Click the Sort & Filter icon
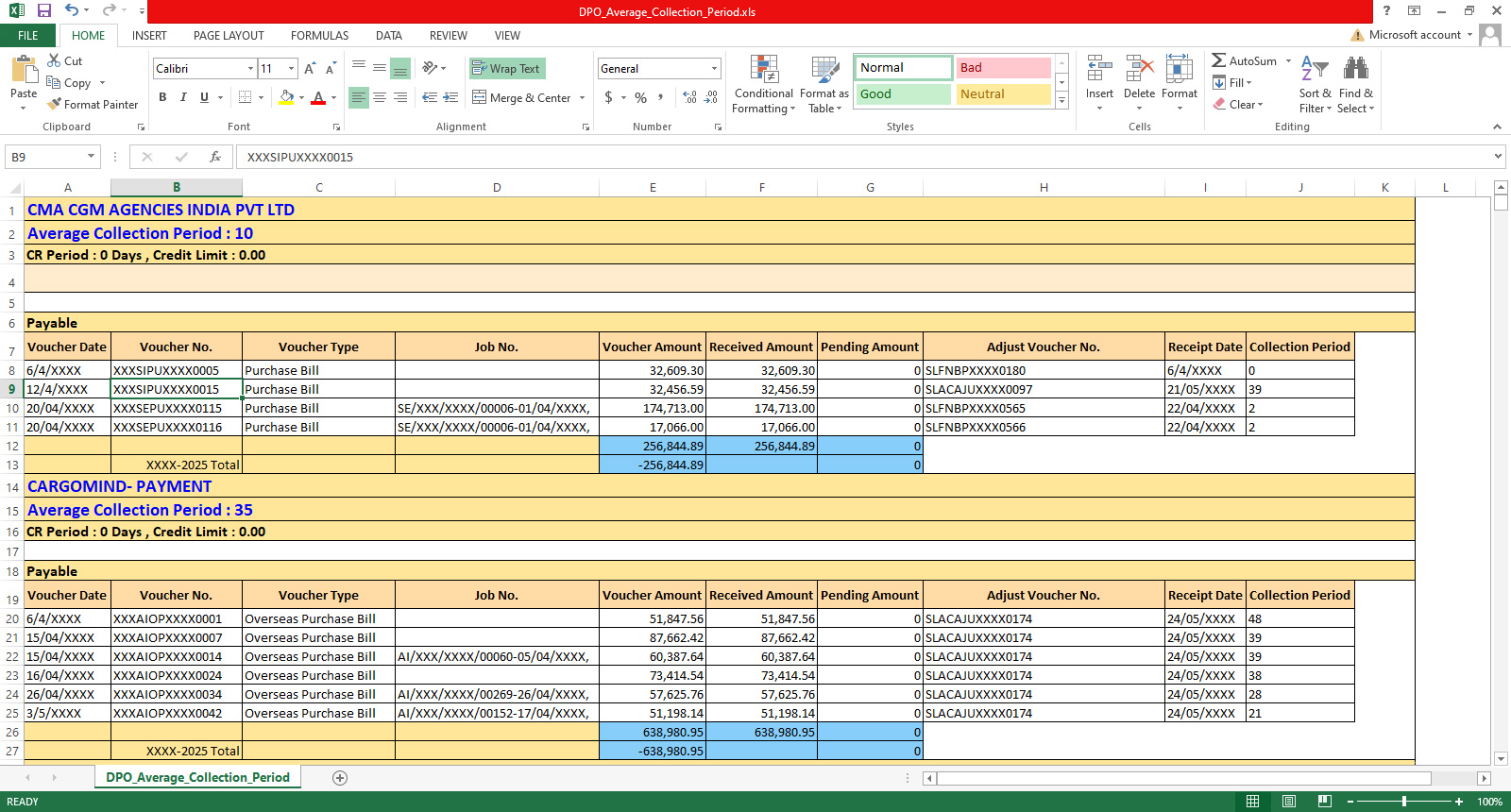The height and width of the screenshot is (812, 1511). pyautogui.click(x=1314, y=69)
